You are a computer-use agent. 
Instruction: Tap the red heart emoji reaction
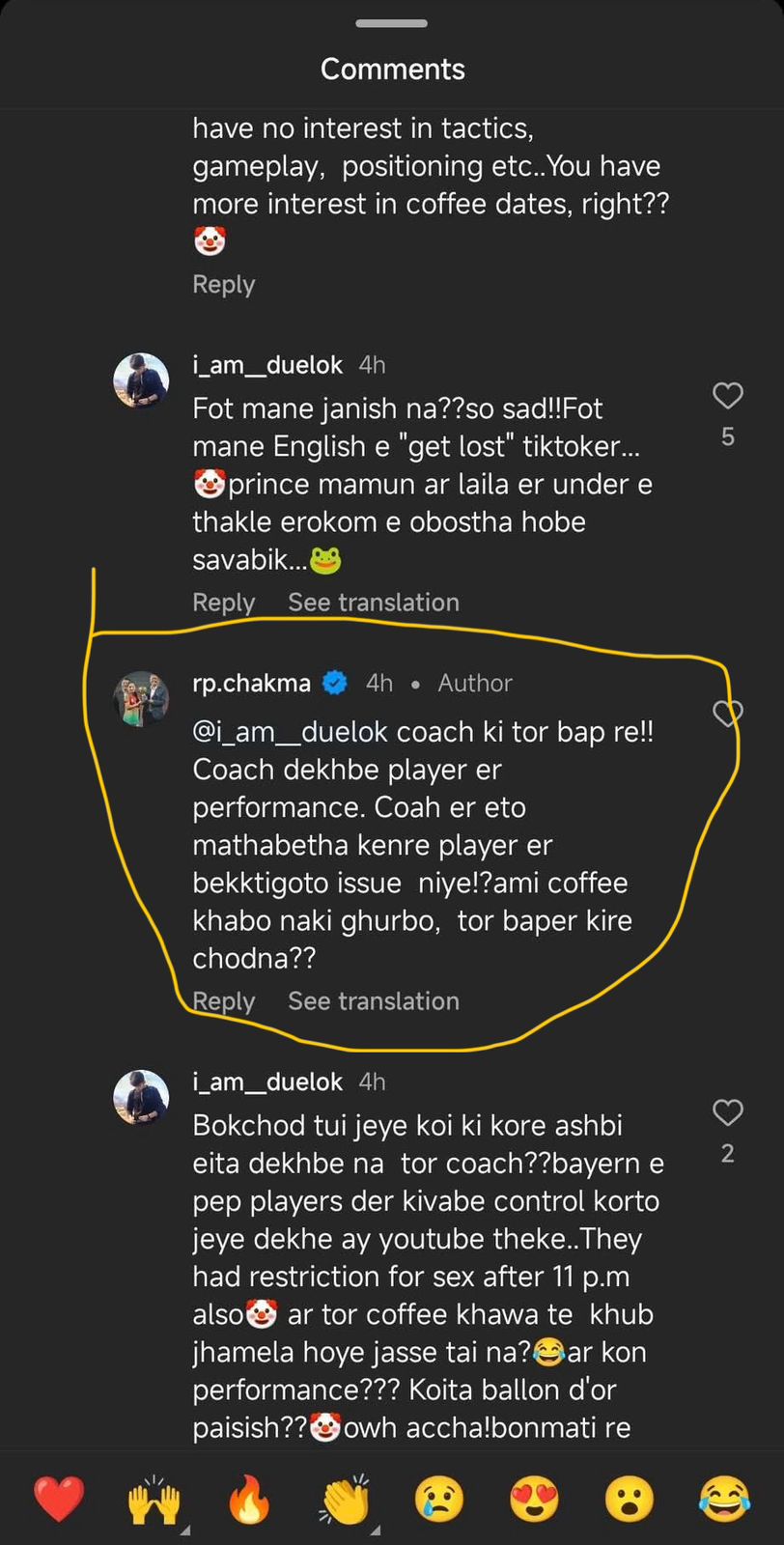point(59,1500)
